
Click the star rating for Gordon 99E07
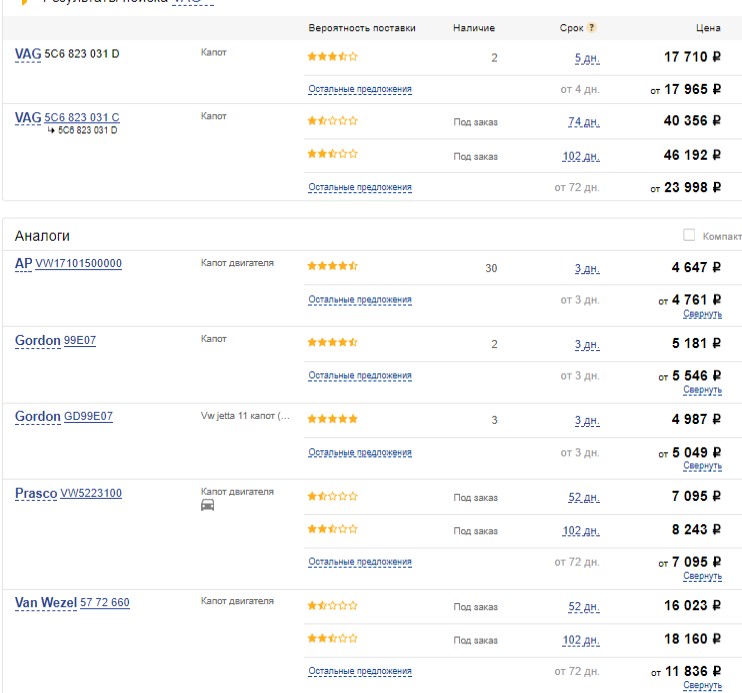pyautogui.click(x=333, y=342)
